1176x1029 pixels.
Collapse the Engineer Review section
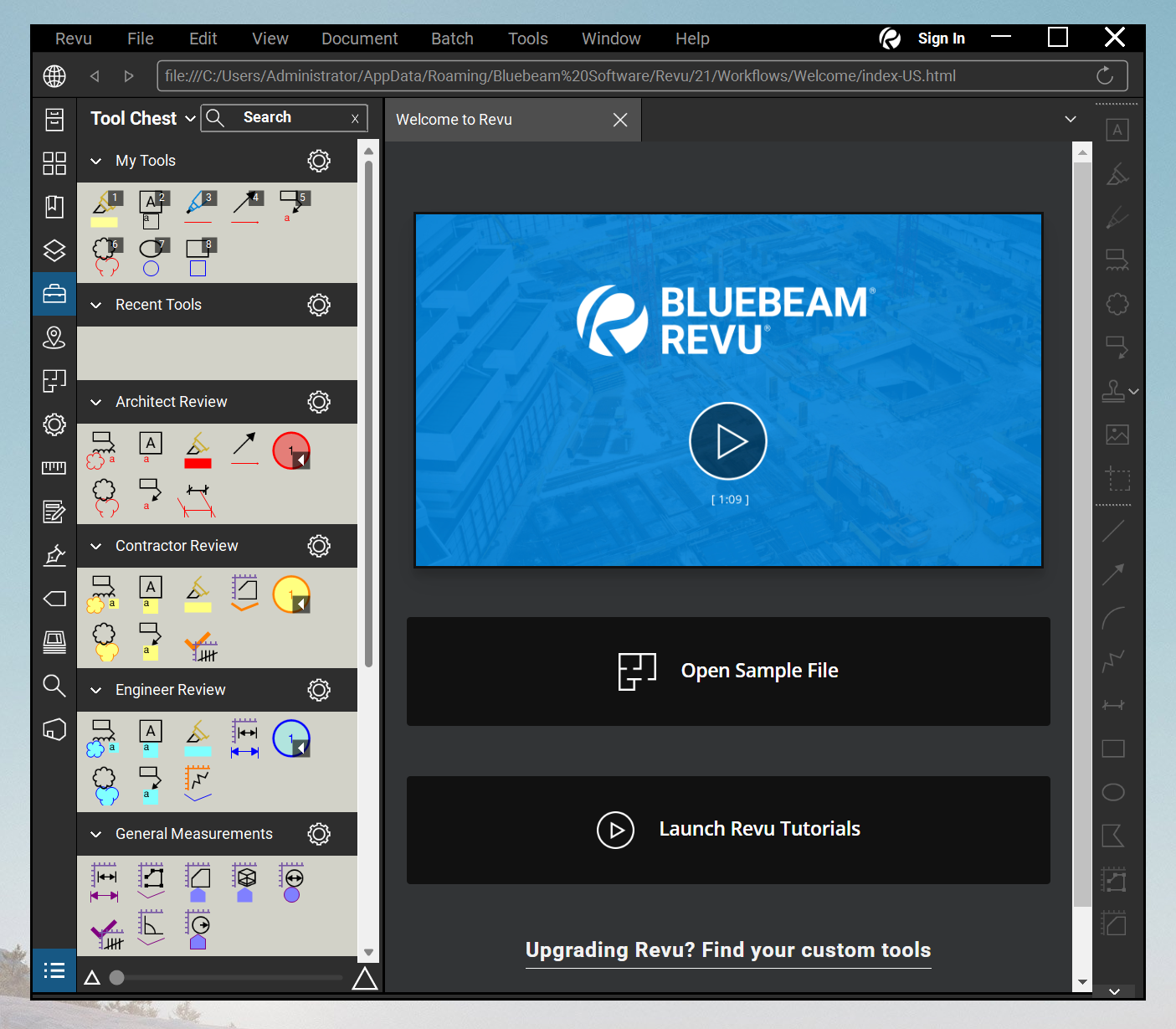96,690
